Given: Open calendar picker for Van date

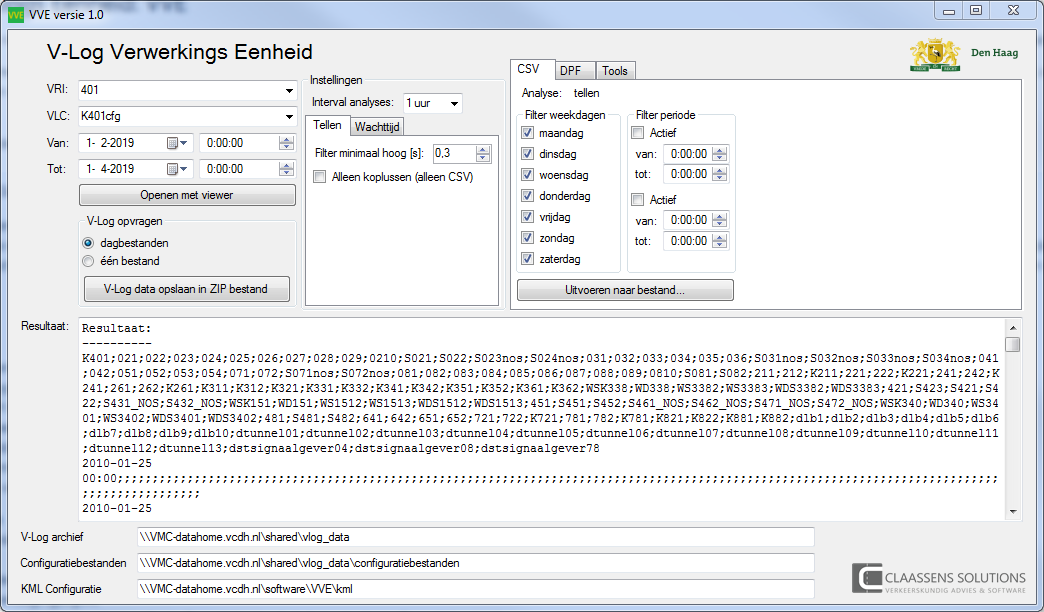Looking at the screenshot, I should coord(178,143).
